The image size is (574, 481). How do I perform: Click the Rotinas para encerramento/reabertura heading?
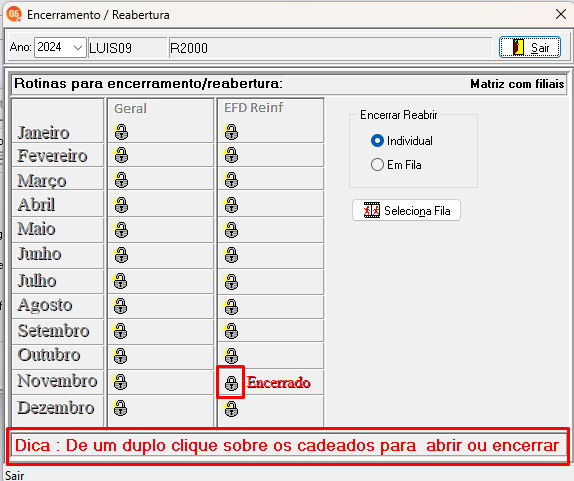148,84
